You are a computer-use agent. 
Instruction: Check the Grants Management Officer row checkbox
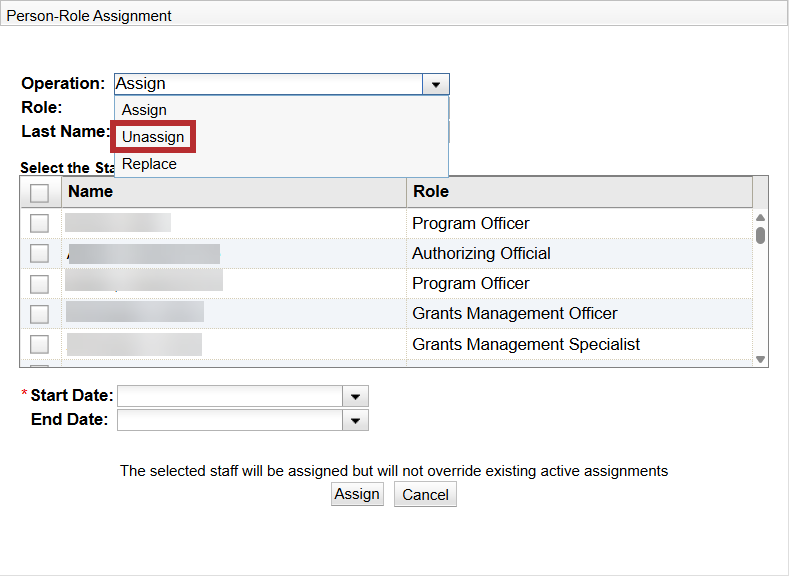40,314
